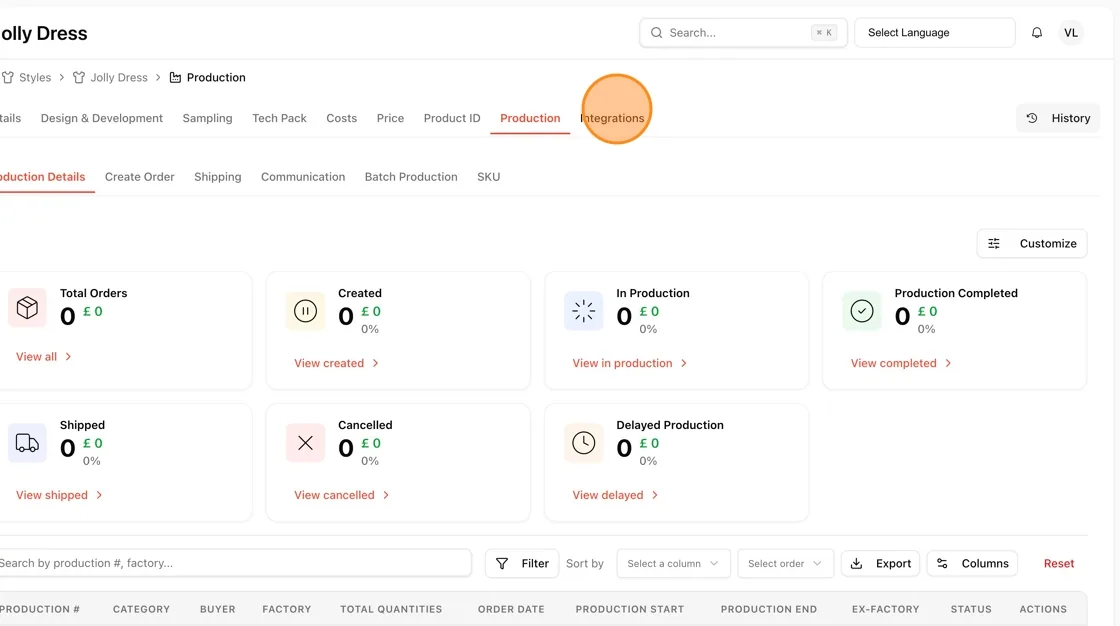Focus the search by production number field
Screen dimensions: 1120x626
(234, 563)
